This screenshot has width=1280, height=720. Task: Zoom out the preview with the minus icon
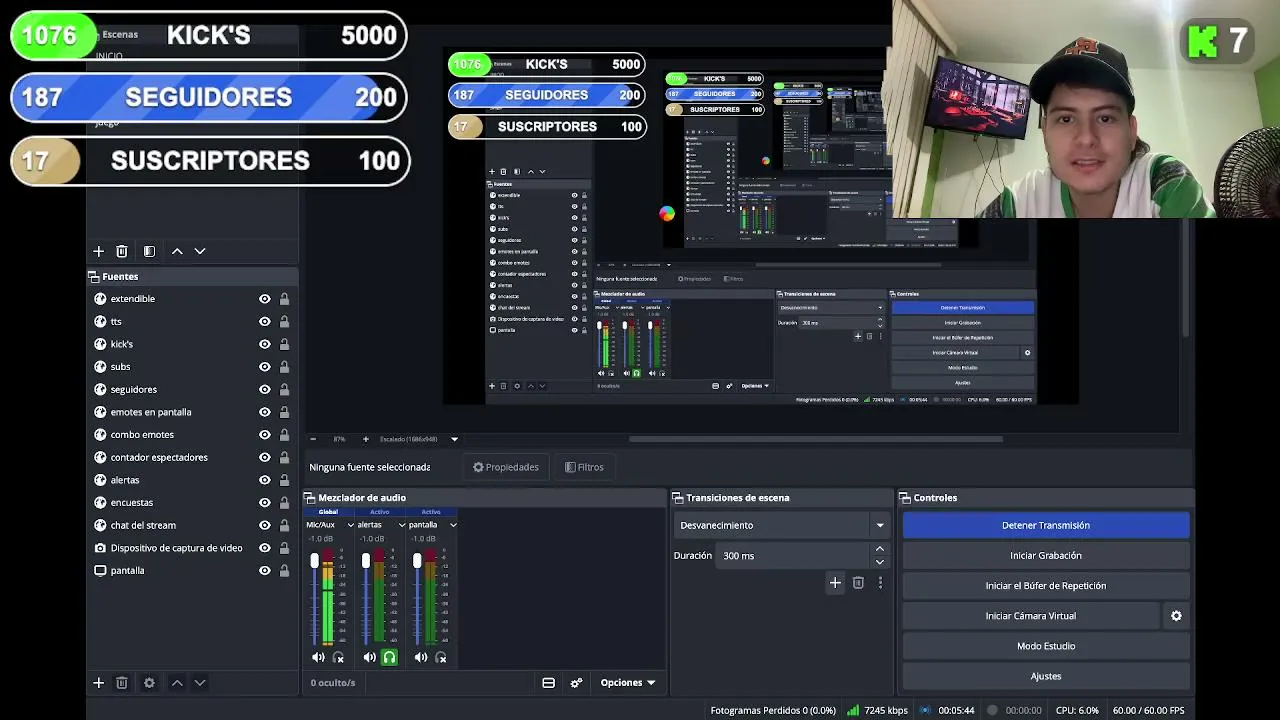click(313, 439)
